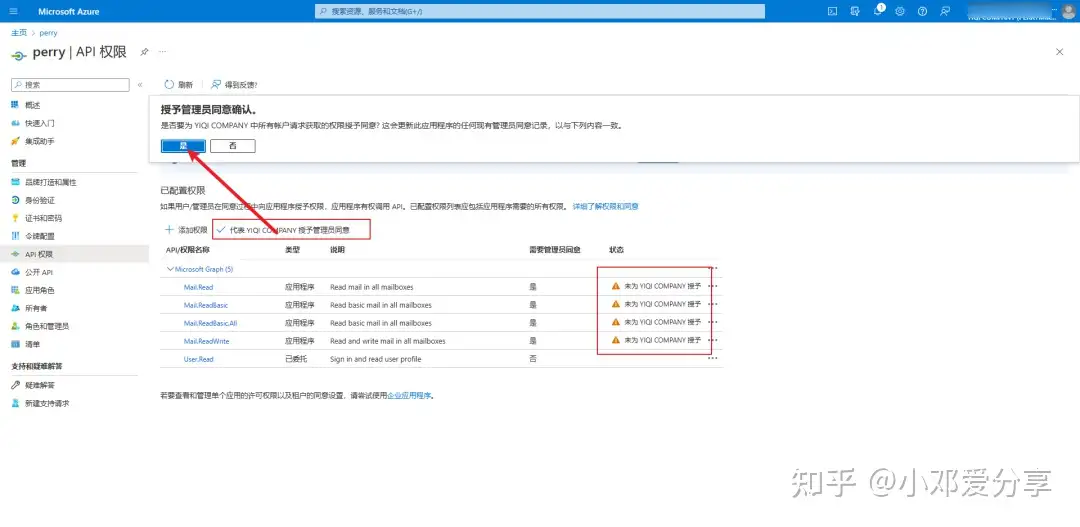Image resolution: width=1080 pixels, height=527 pixels.
Task: Click the 所有者 owners icon
Action: click(x=15, y=308)
